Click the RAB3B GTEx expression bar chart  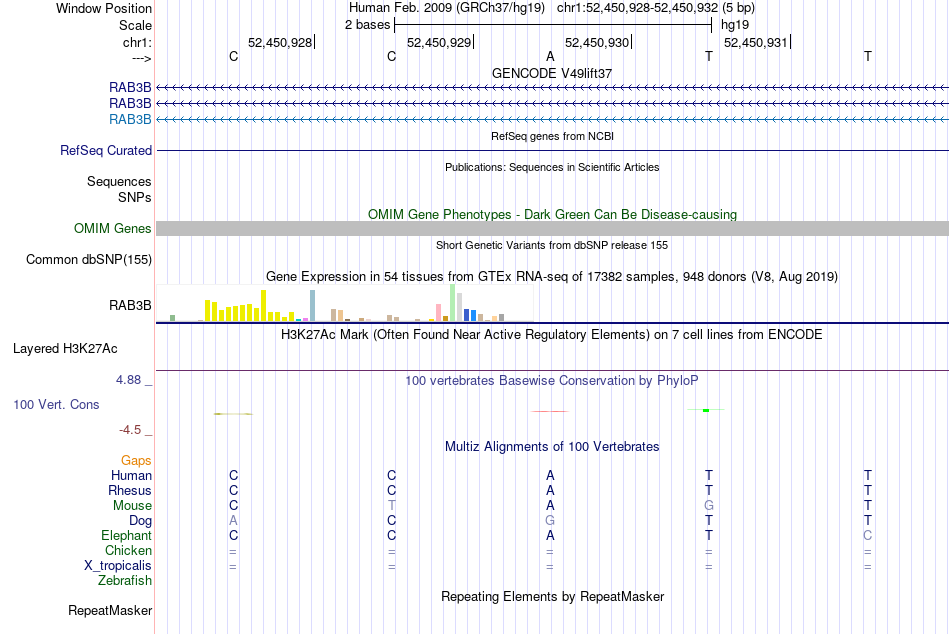pos(344,303)
